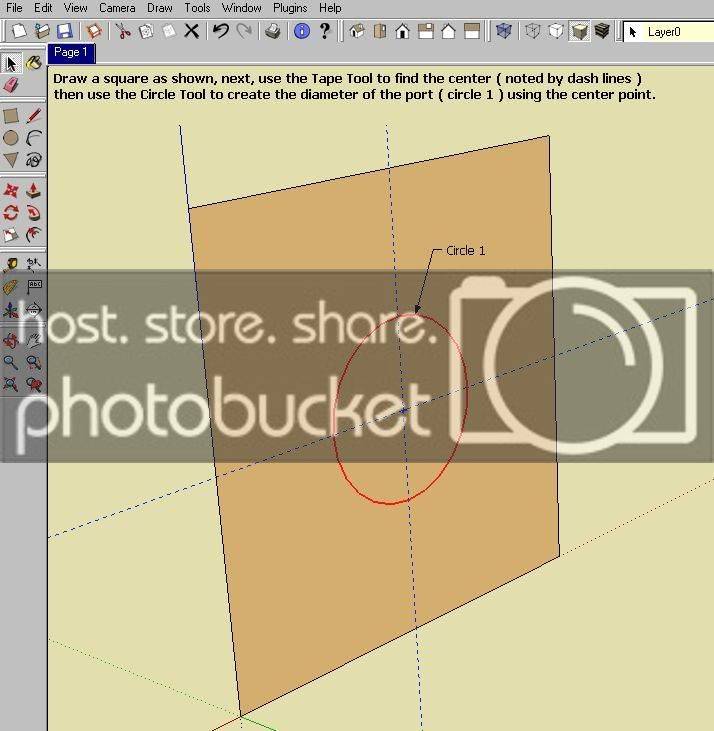Screen dimensions: 714x731
Task: Open the Edit menu
Action: click(43, 8)
